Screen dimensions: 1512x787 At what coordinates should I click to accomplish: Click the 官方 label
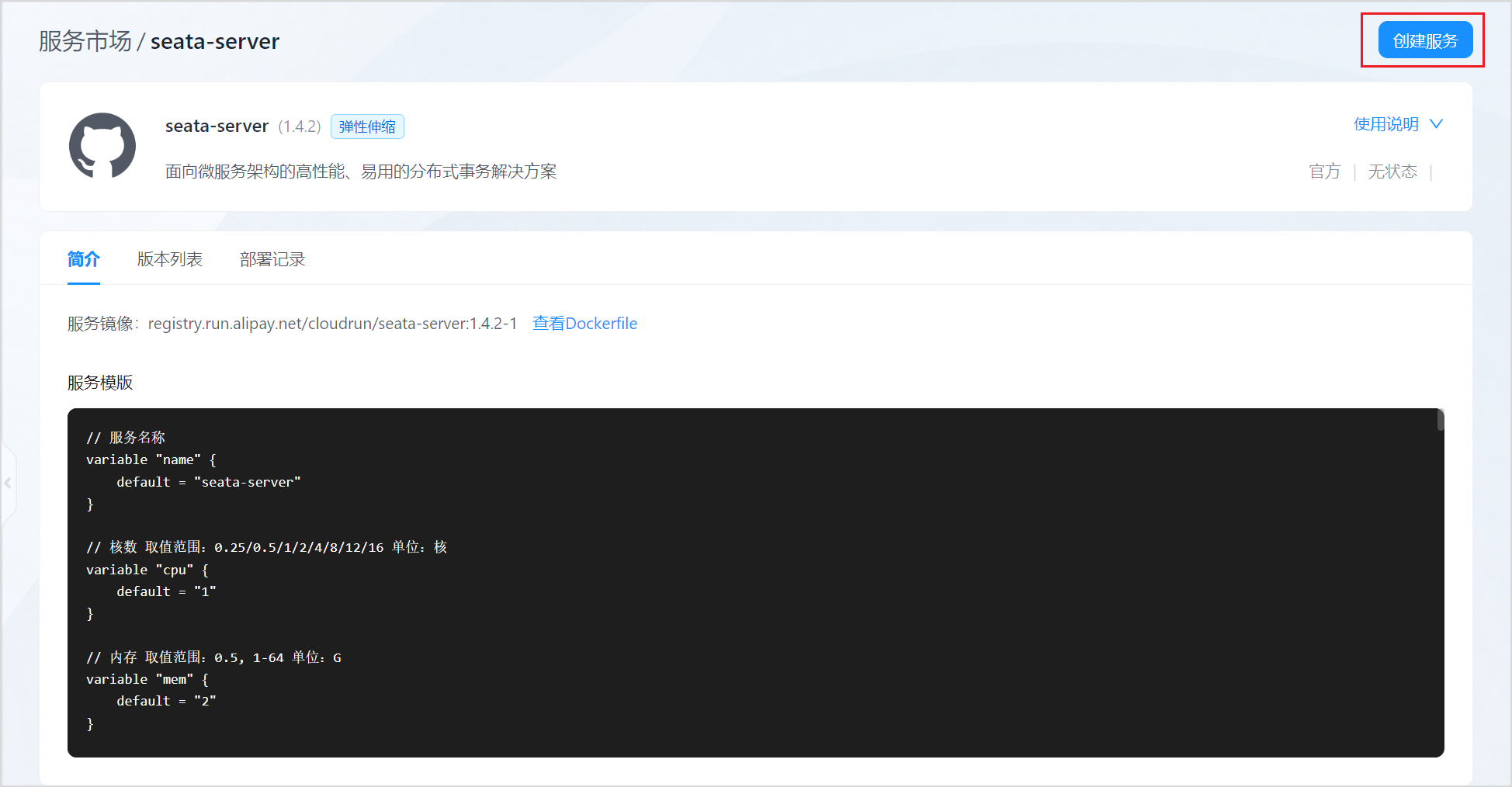(1325, 172)
